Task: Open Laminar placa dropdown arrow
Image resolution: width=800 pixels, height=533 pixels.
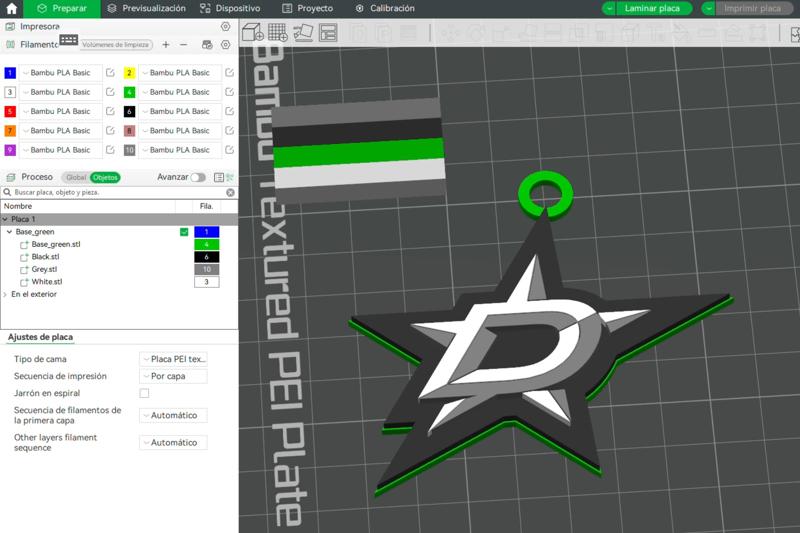Action: [x=609, y=9]
